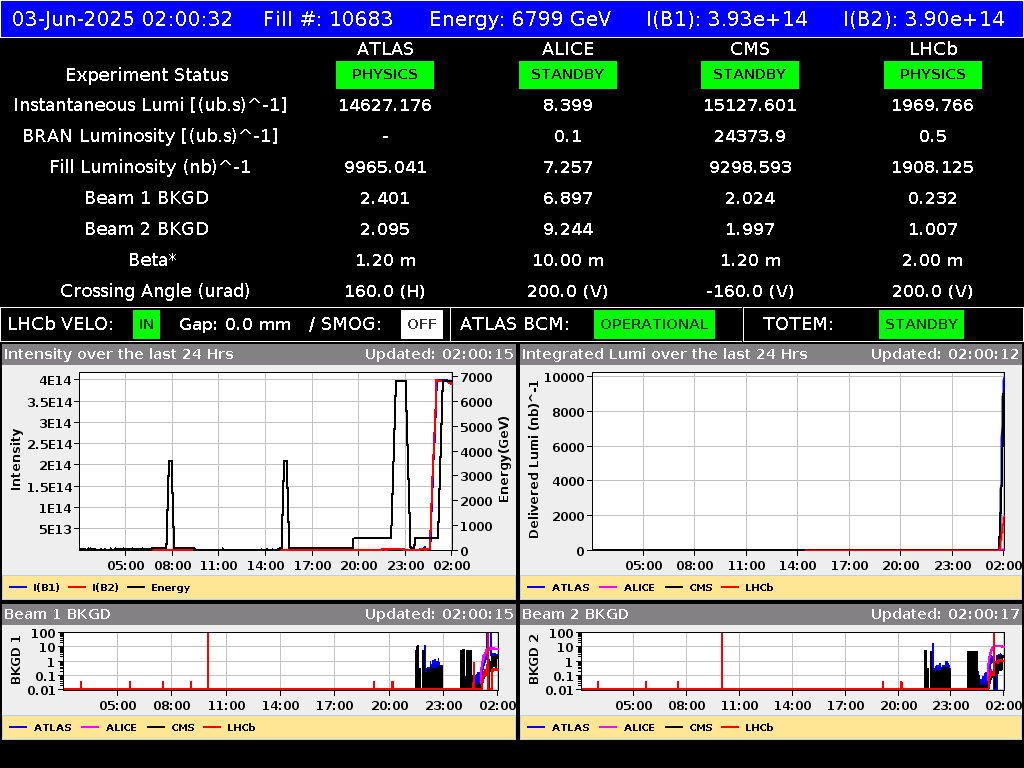This screenshot has width=1024, height=768.
Task: Click the CMS column header
Action: click(x=750, y=49)
